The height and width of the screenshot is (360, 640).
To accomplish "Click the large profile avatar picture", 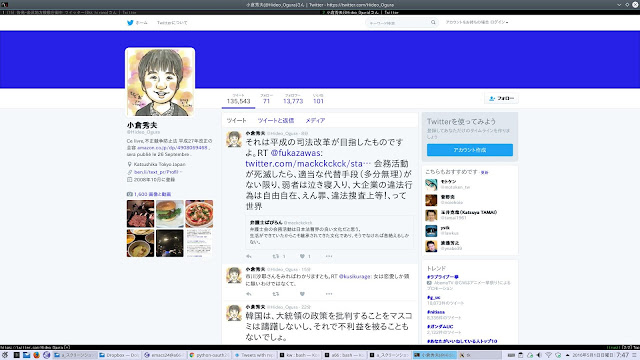I will 160,82.
